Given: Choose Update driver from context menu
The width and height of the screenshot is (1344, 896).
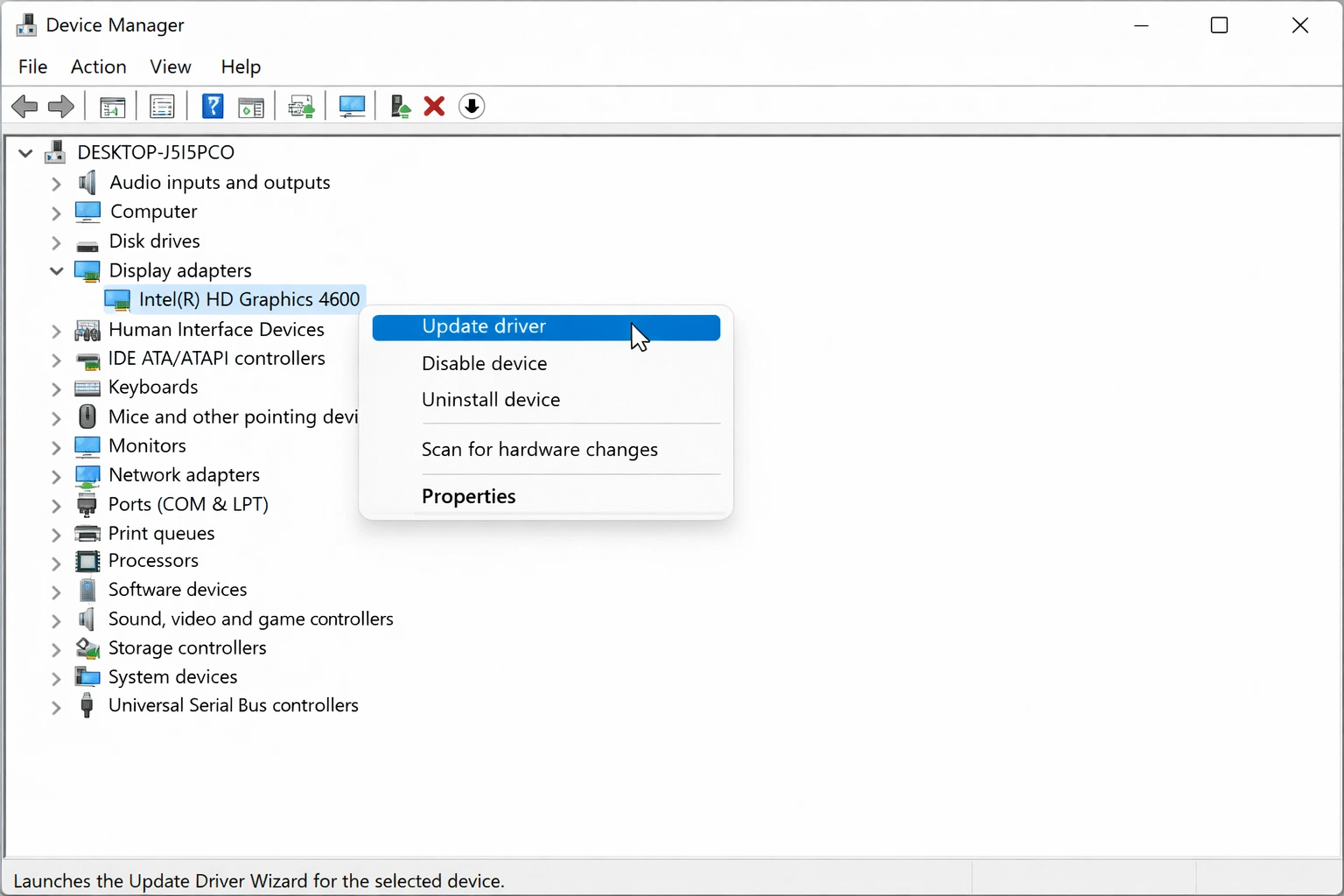Looking at the screenshot, I should (484, 327).
